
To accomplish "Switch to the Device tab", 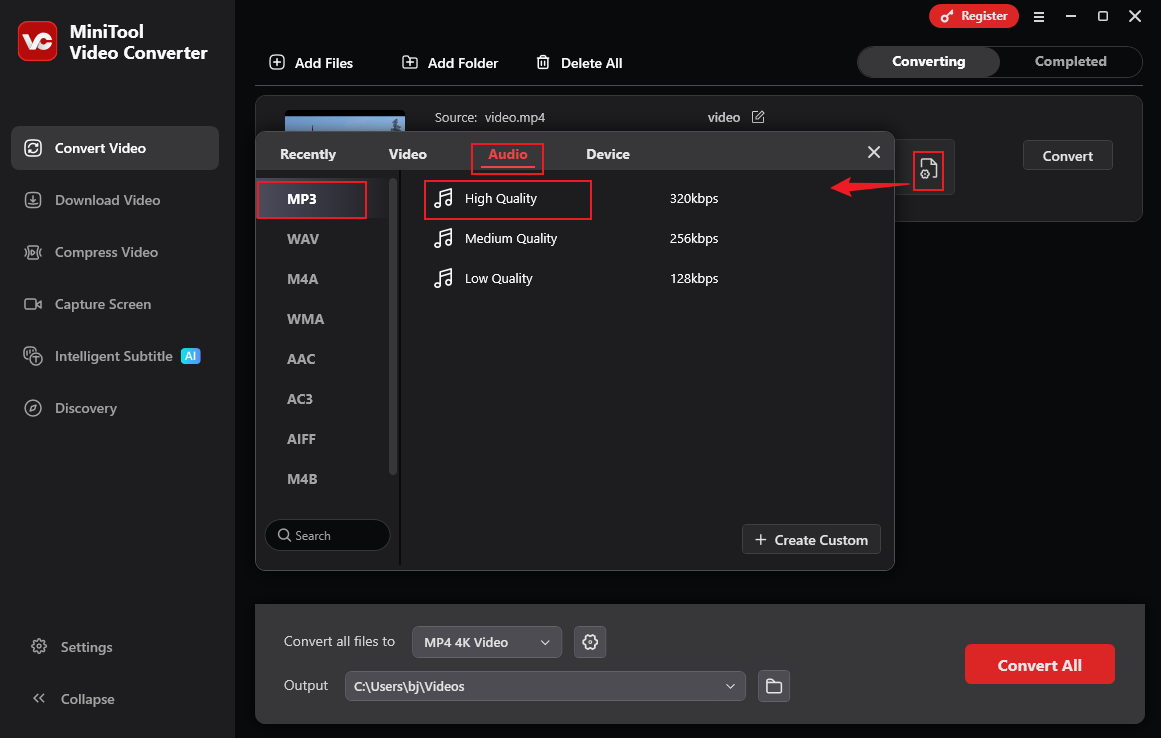I will point(607,154).
